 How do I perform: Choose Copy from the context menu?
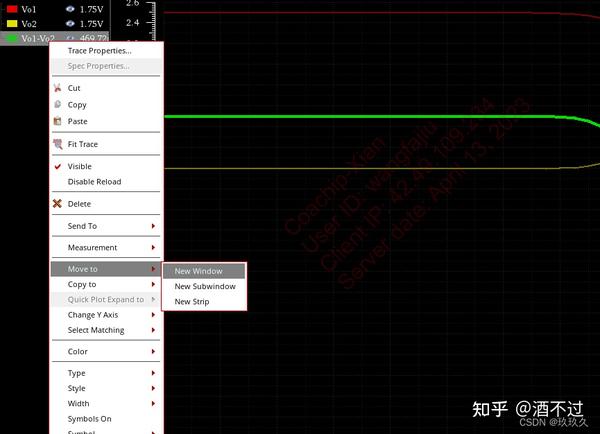[x=106, y=104]
